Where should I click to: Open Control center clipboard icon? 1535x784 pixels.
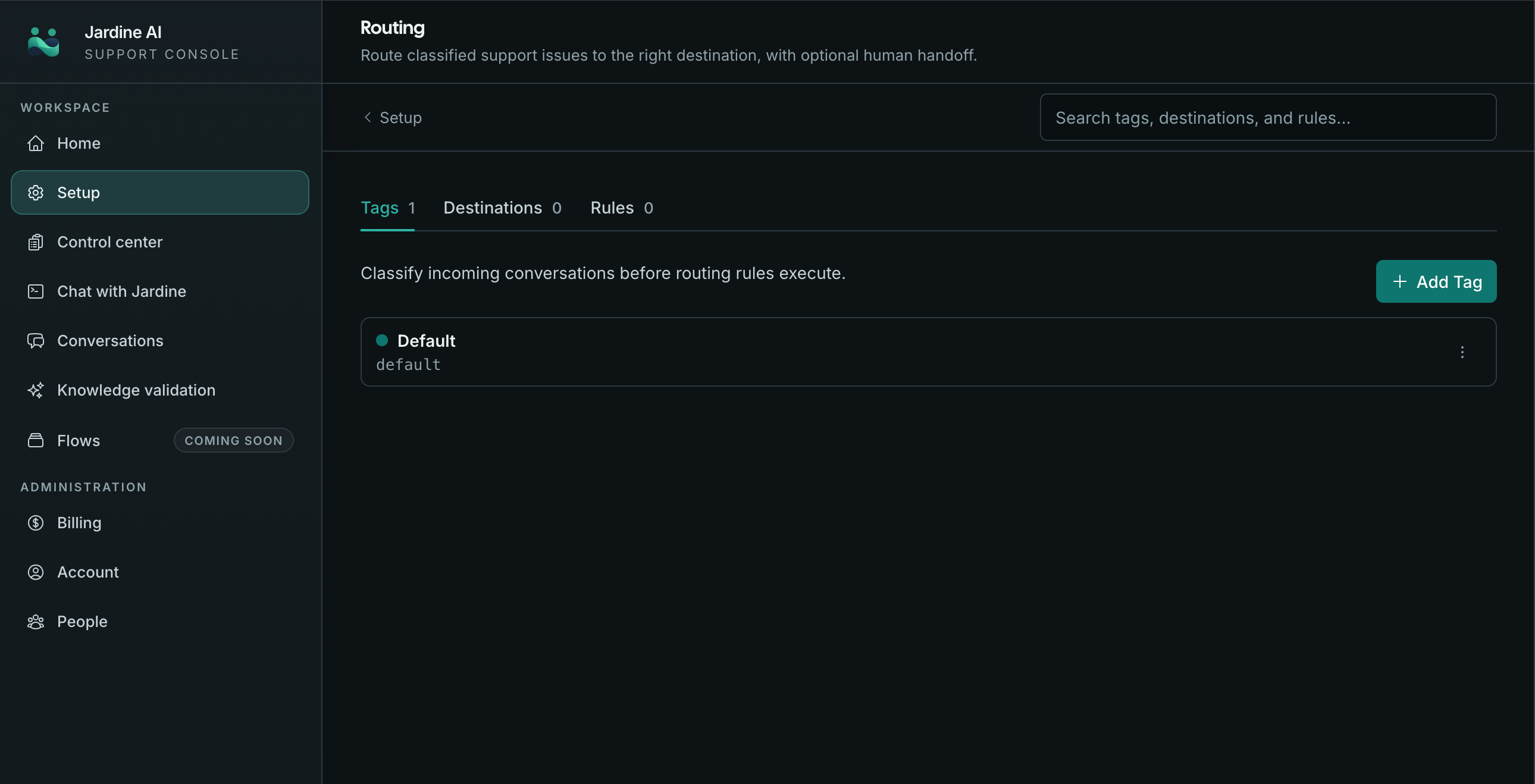[36, 242]
